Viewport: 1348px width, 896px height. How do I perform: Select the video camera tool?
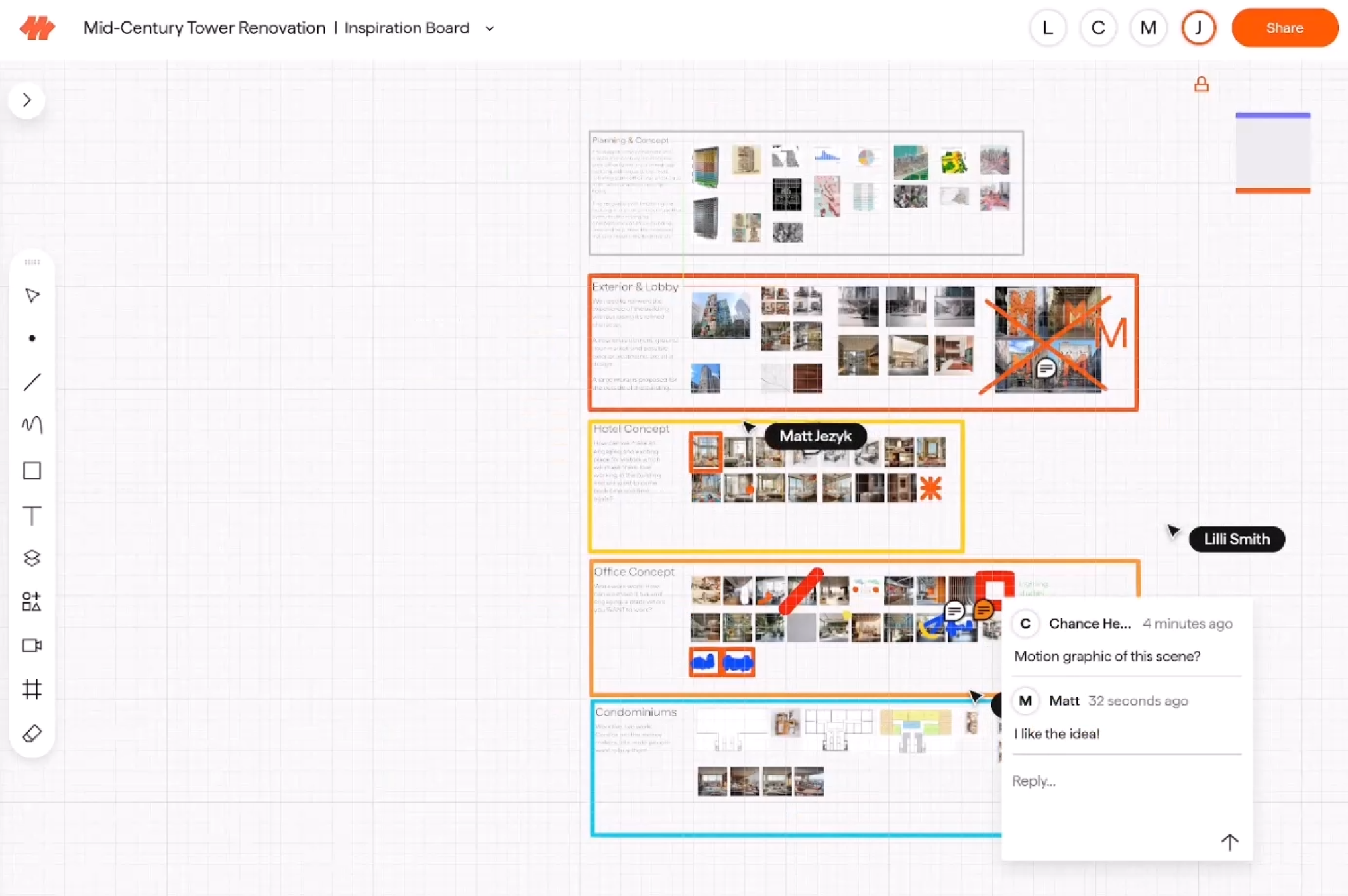pos(32,645)
